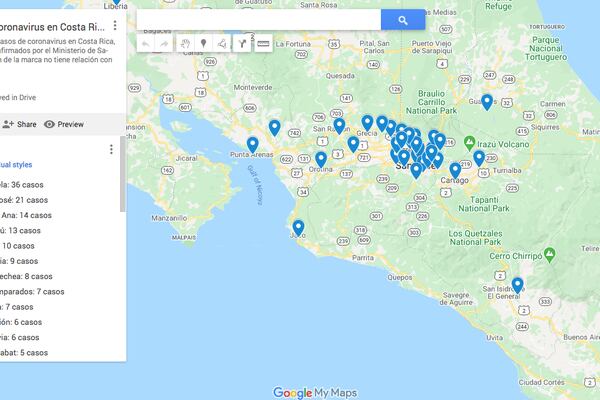The height and width of the screenshot is (400, 600).
Task: Select the '10 casos' list entry
Action: [18, 246]
